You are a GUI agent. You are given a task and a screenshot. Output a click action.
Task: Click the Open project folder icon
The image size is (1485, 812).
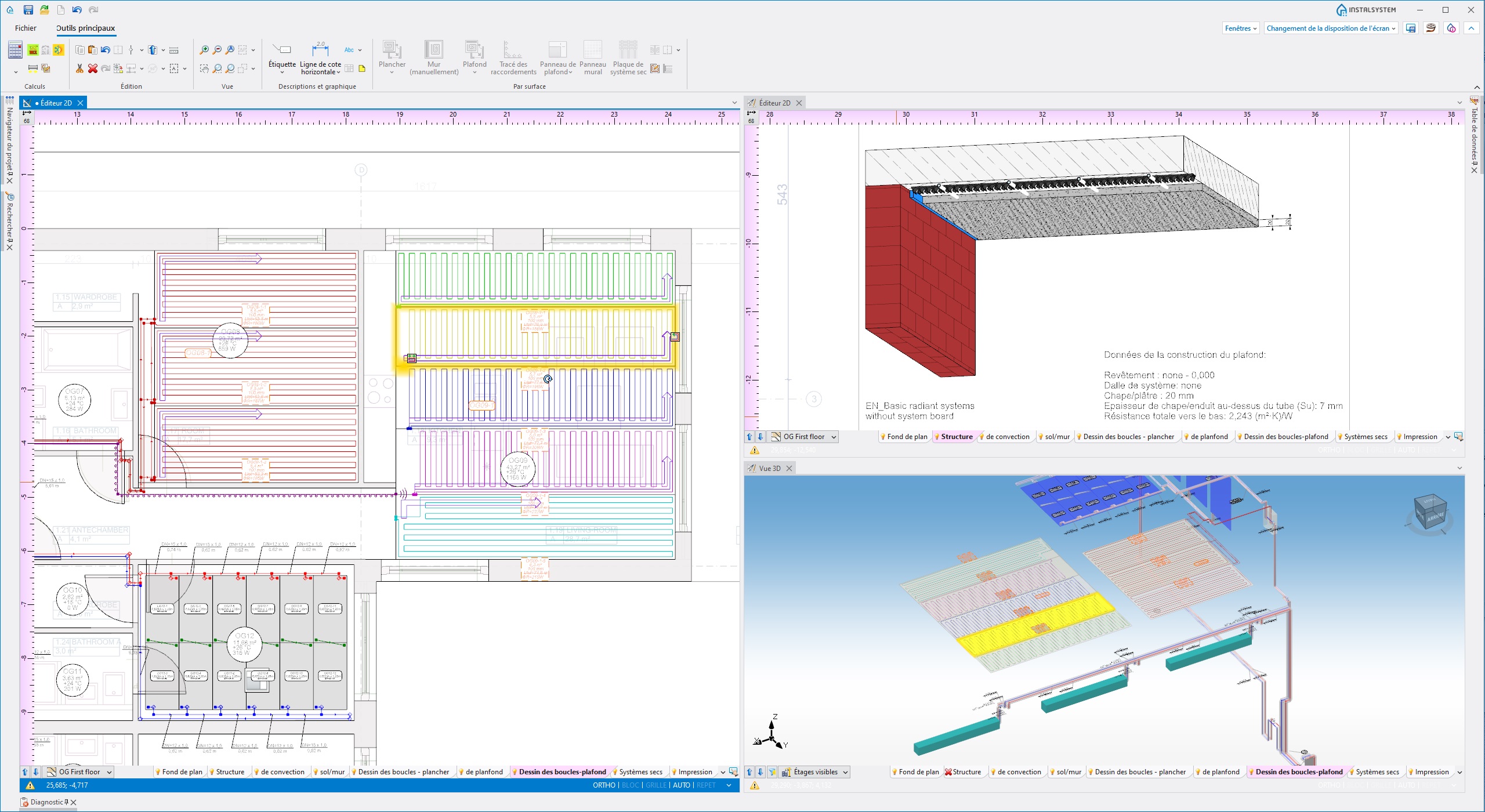[x=45, y=10]
